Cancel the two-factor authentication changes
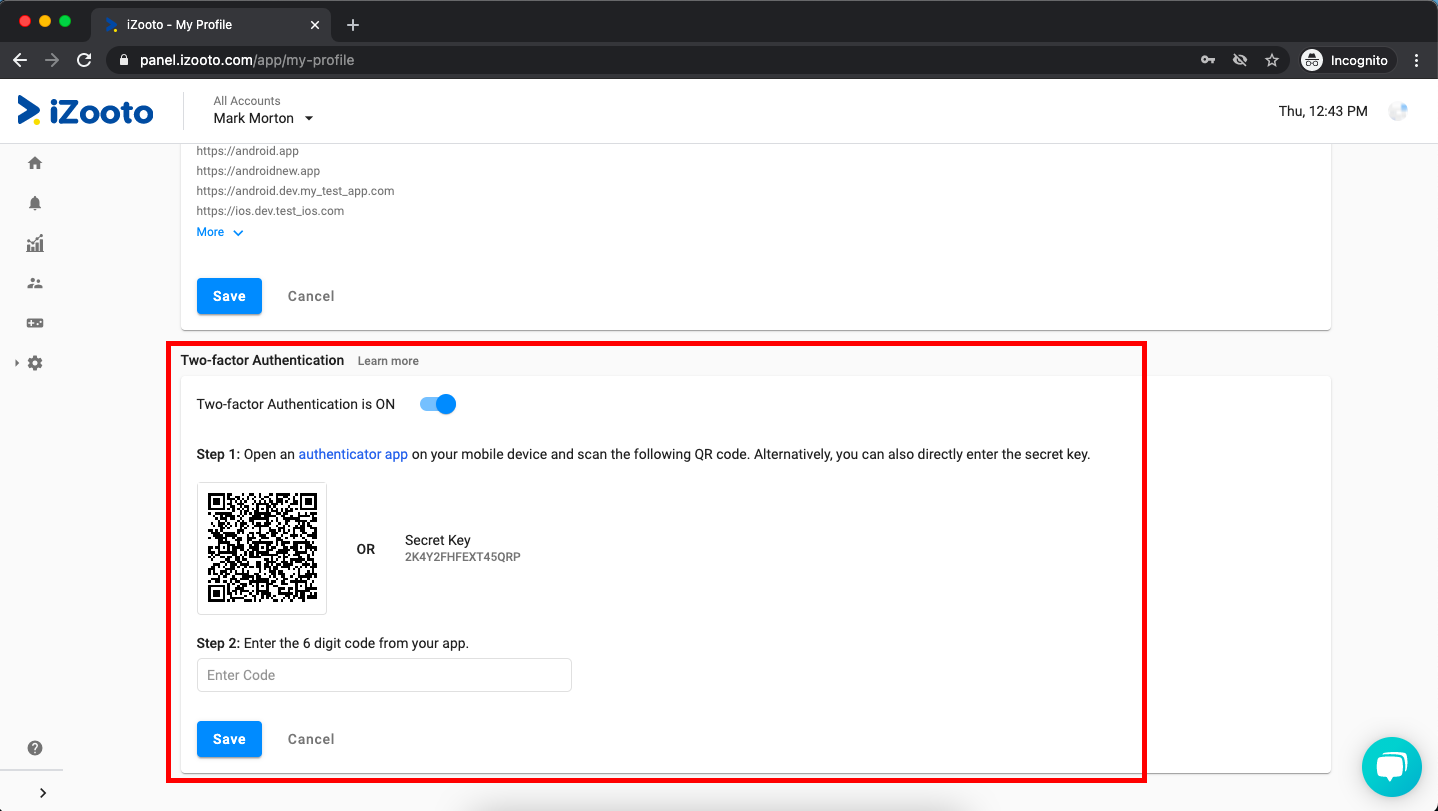 coord(311,739)
